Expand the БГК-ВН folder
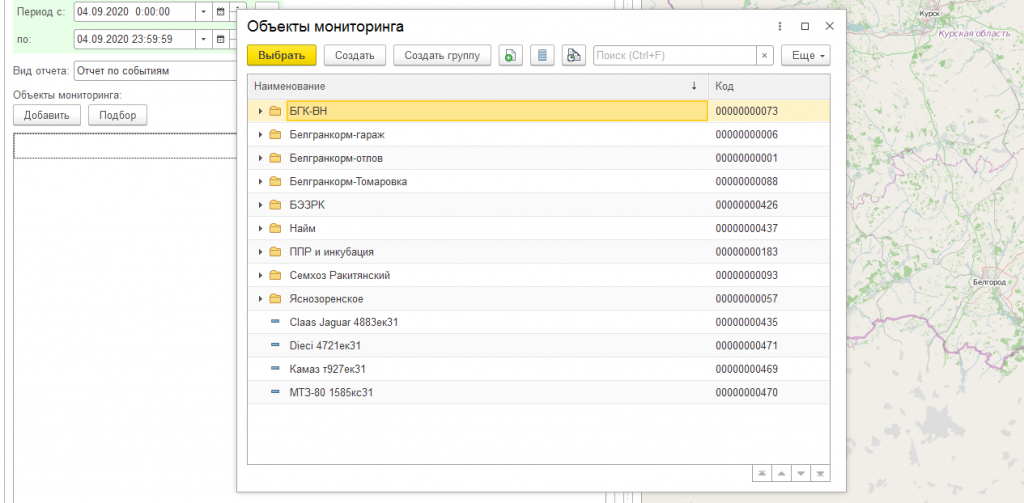The width and height of the screenshot is (1024, 503). pyautogui.click(x=261, y=111)
